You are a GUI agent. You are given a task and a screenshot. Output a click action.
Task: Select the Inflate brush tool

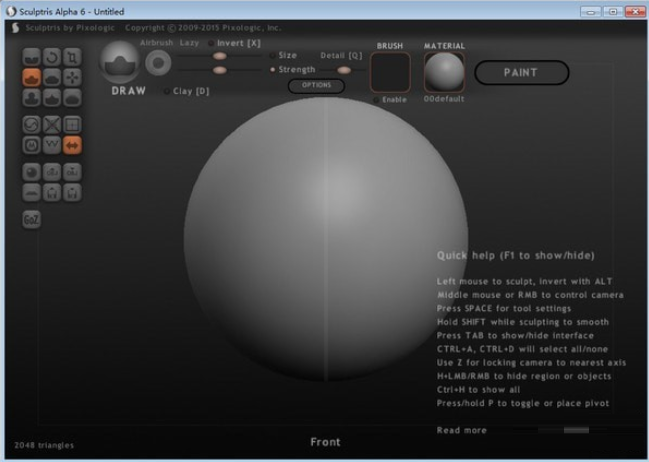[x=31, y=98]
